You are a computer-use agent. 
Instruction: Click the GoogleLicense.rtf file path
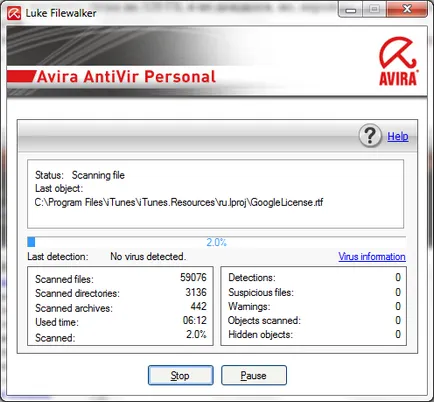click(x=179, y=202)
